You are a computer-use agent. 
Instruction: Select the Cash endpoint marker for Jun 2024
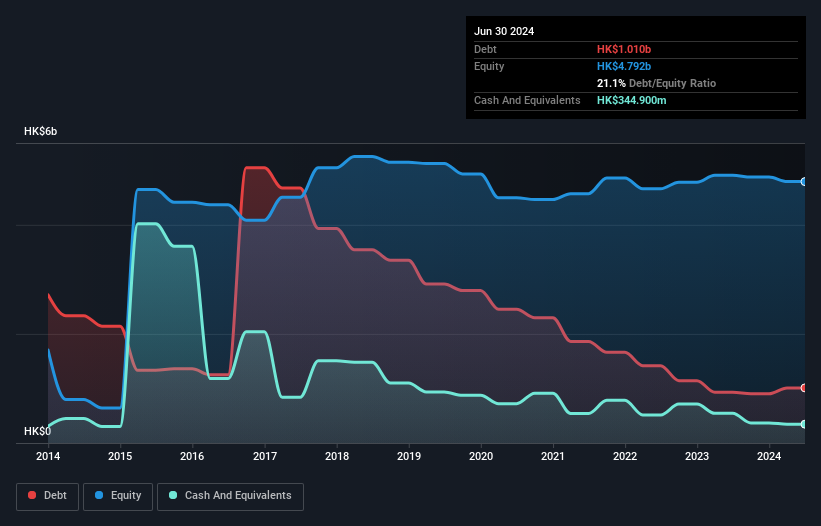(804, 424)
